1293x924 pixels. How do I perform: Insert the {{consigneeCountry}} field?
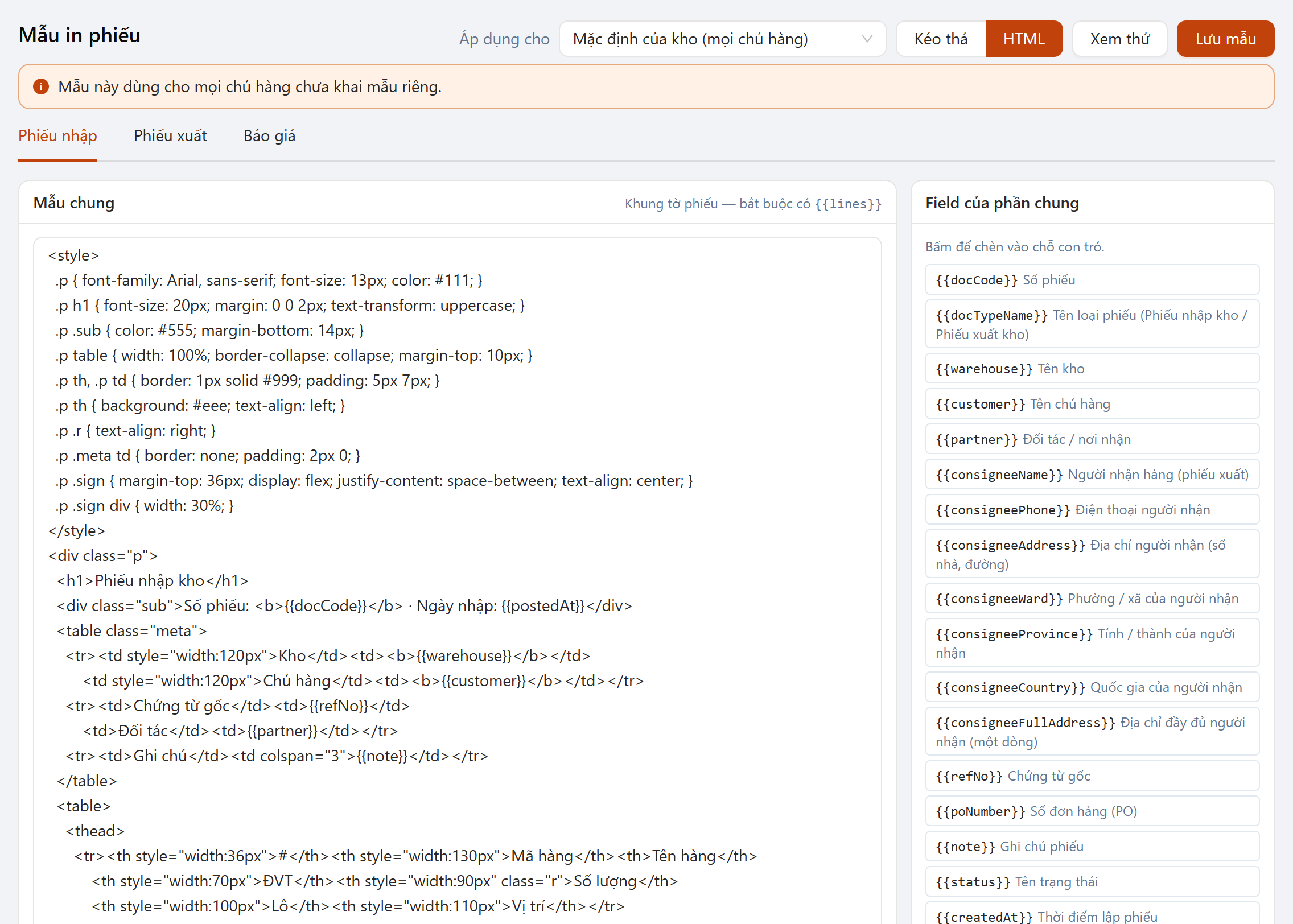tap(1092, 687)
